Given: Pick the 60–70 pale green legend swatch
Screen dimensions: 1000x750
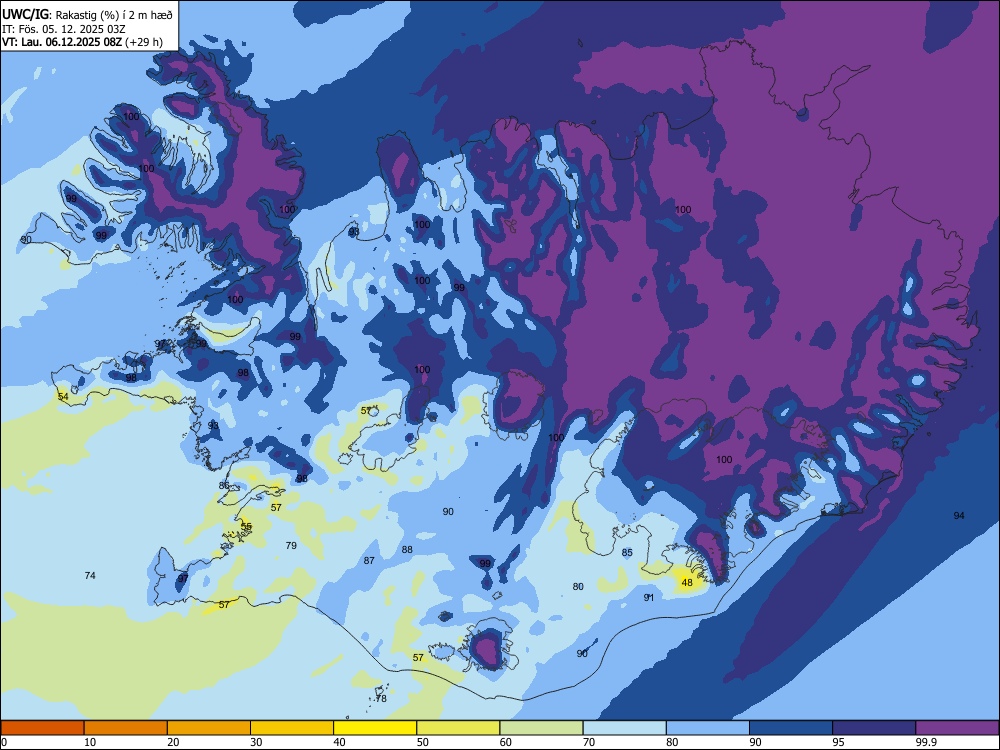Looking at the screenshot, I should [x=541, y=728].
